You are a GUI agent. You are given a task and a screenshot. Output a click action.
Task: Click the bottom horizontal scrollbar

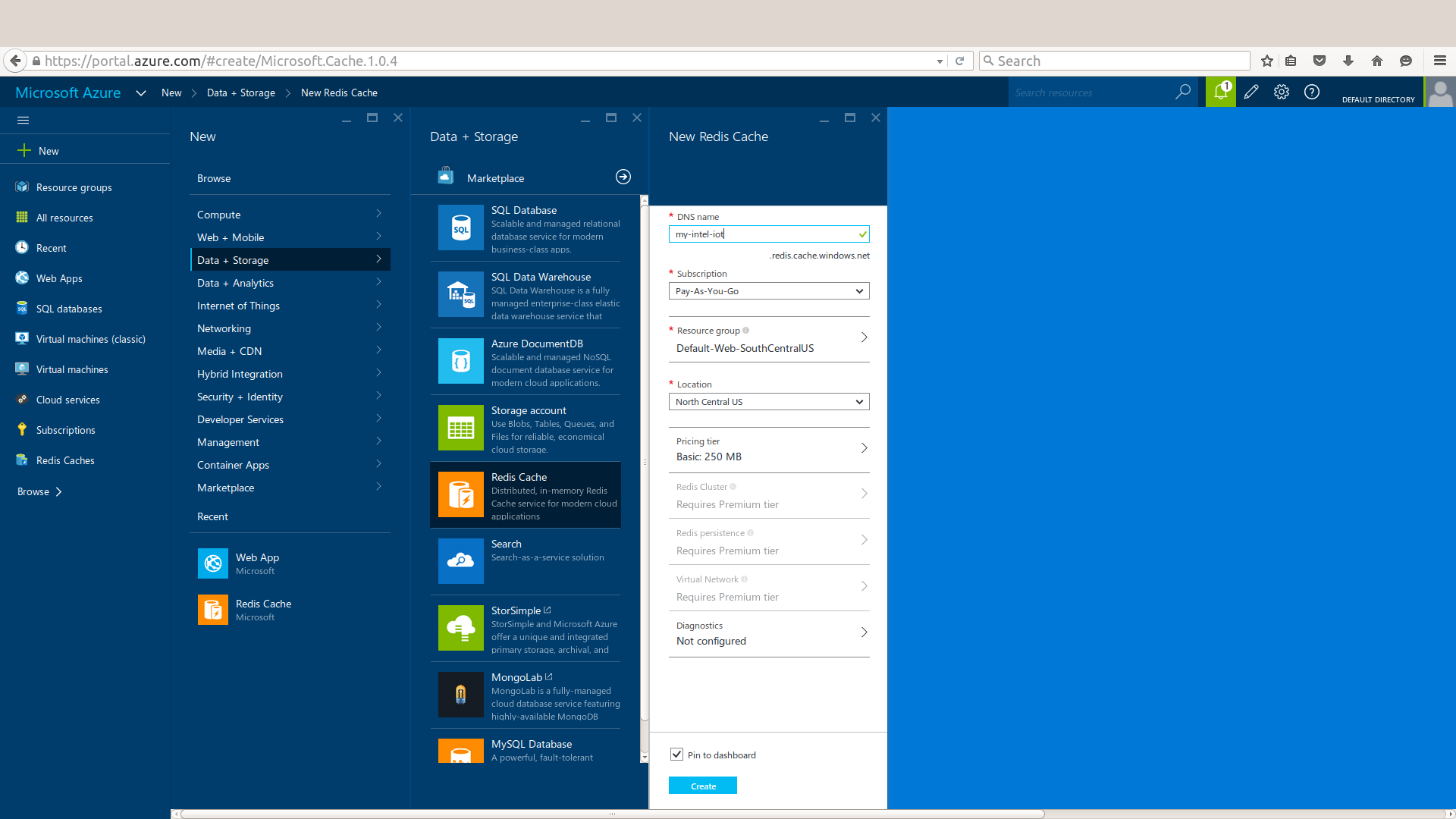pyautogui.click(x=612, y=814)
